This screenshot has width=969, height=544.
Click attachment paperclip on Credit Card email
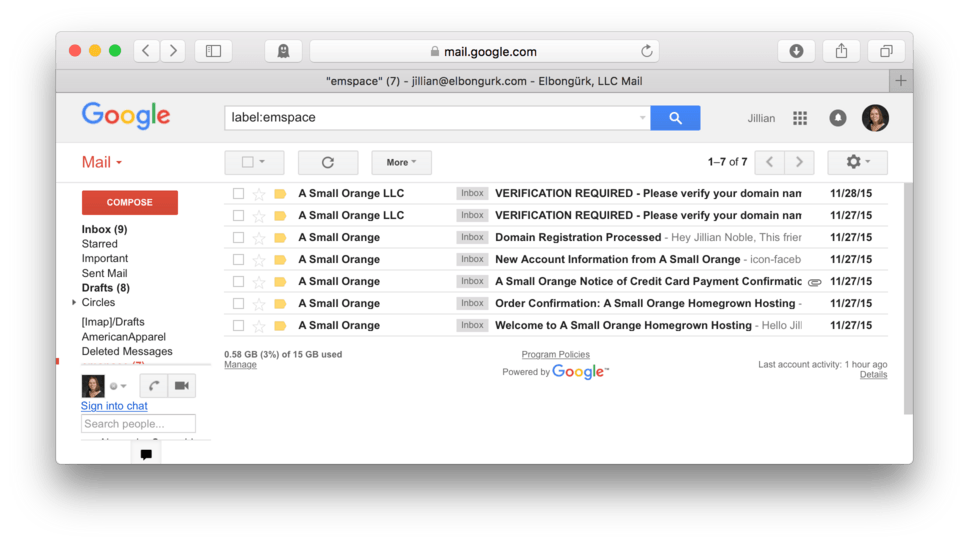click(815, 283)
